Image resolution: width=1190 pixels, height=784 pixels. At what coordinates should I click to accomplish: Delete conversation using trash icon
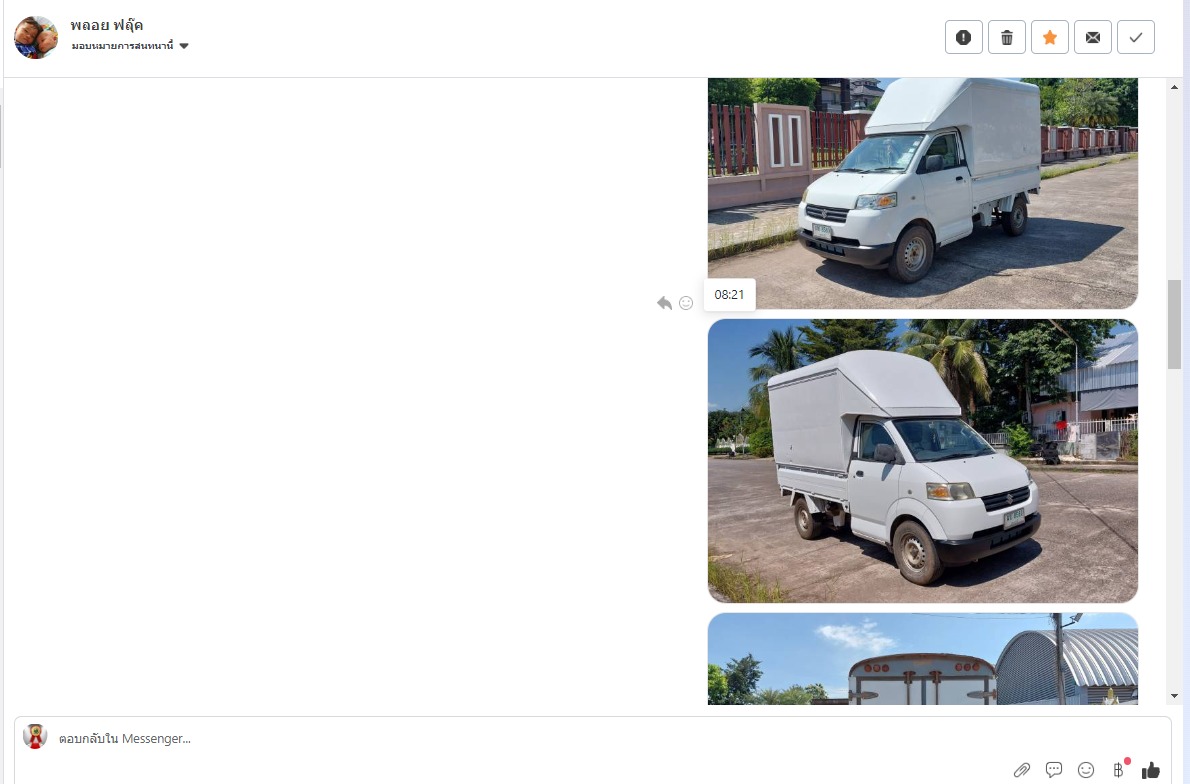click(x=1006, y=37)
